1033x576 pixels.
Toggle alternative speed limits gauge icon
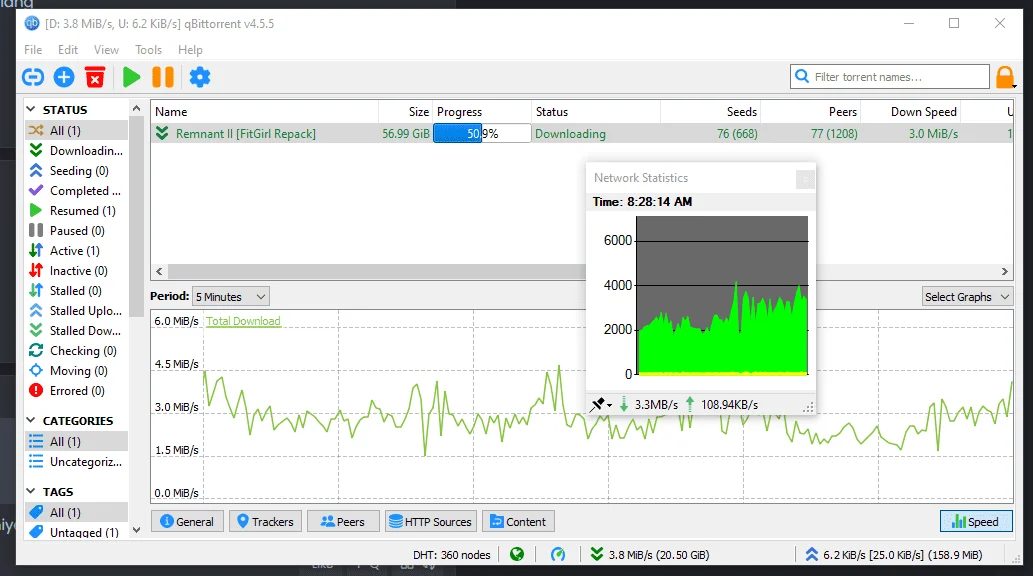click(x=558, y=555)
